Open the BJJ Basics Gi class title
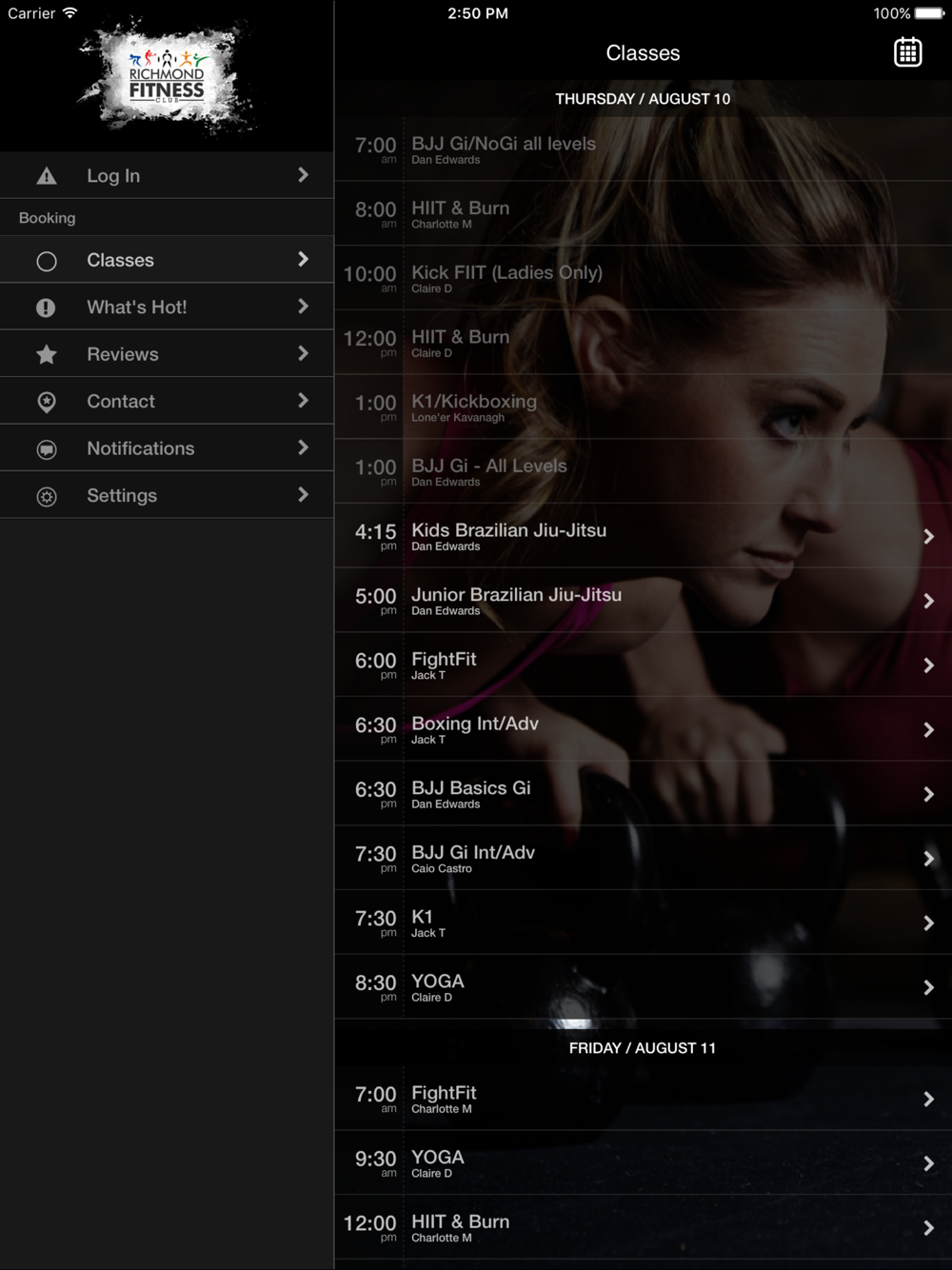 pos(471,788)
